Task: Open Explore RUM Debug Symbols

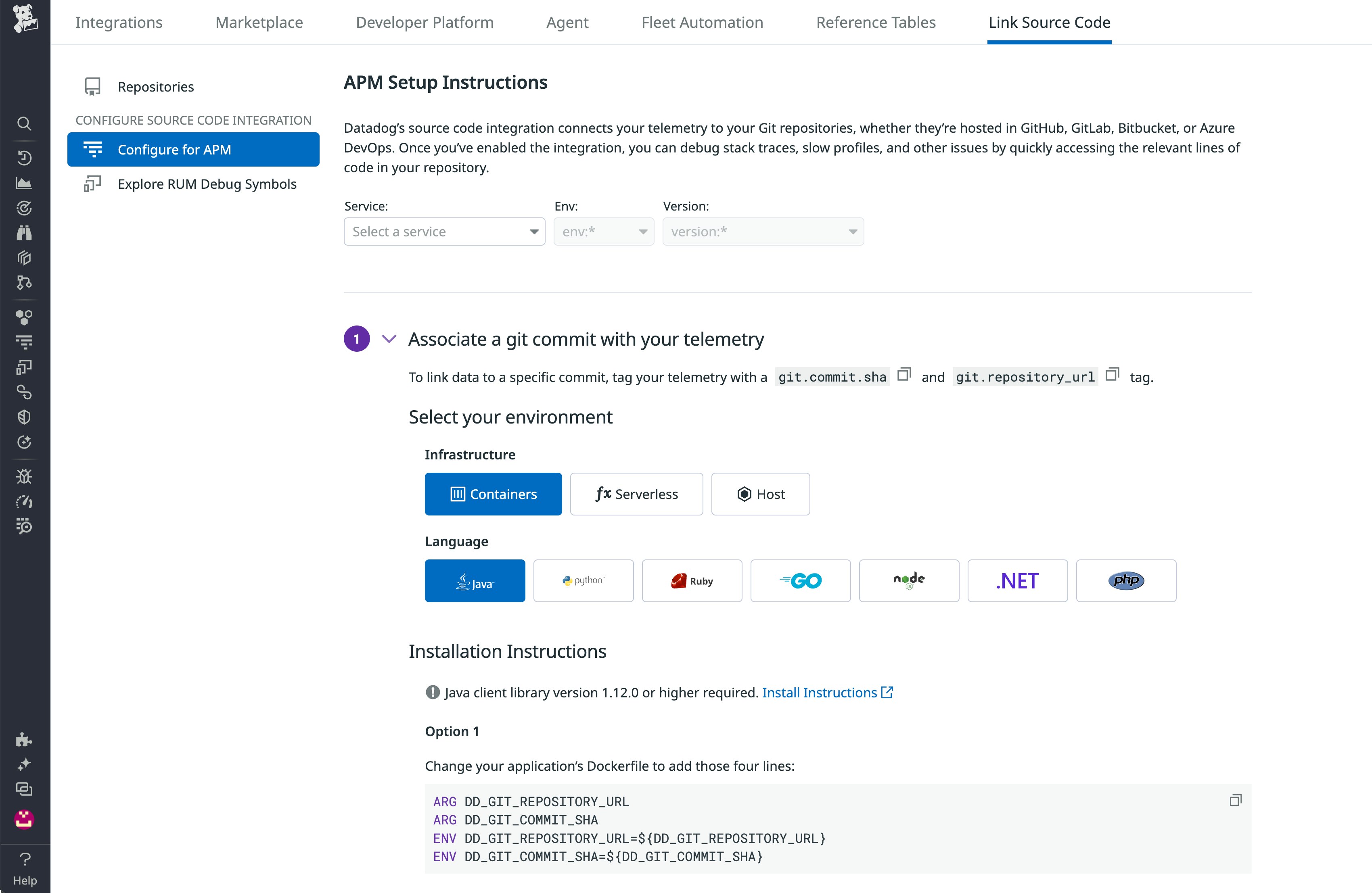Action: (207, 184)
